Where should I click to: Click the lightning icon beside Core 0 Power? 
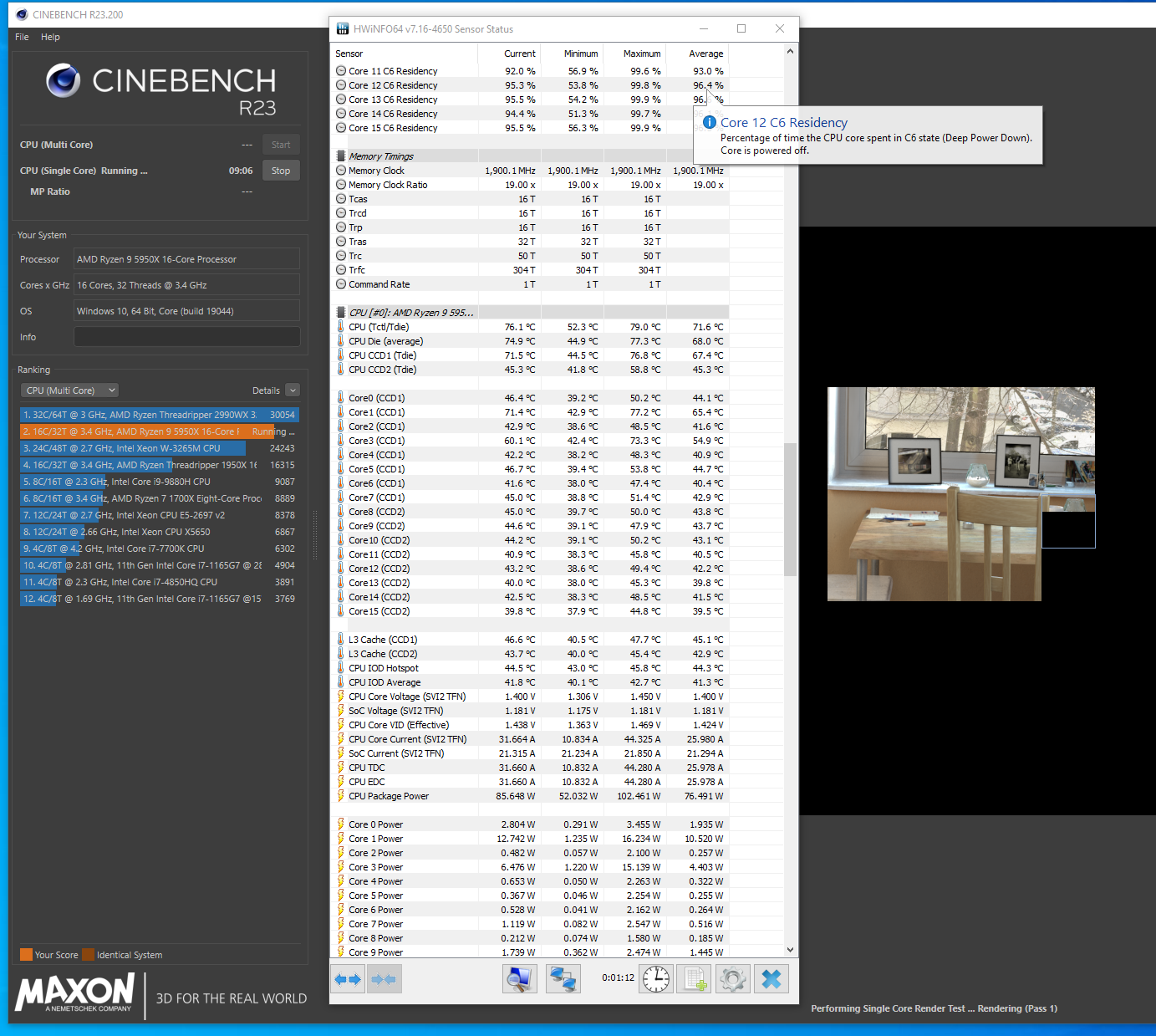[x=341, y=824]
